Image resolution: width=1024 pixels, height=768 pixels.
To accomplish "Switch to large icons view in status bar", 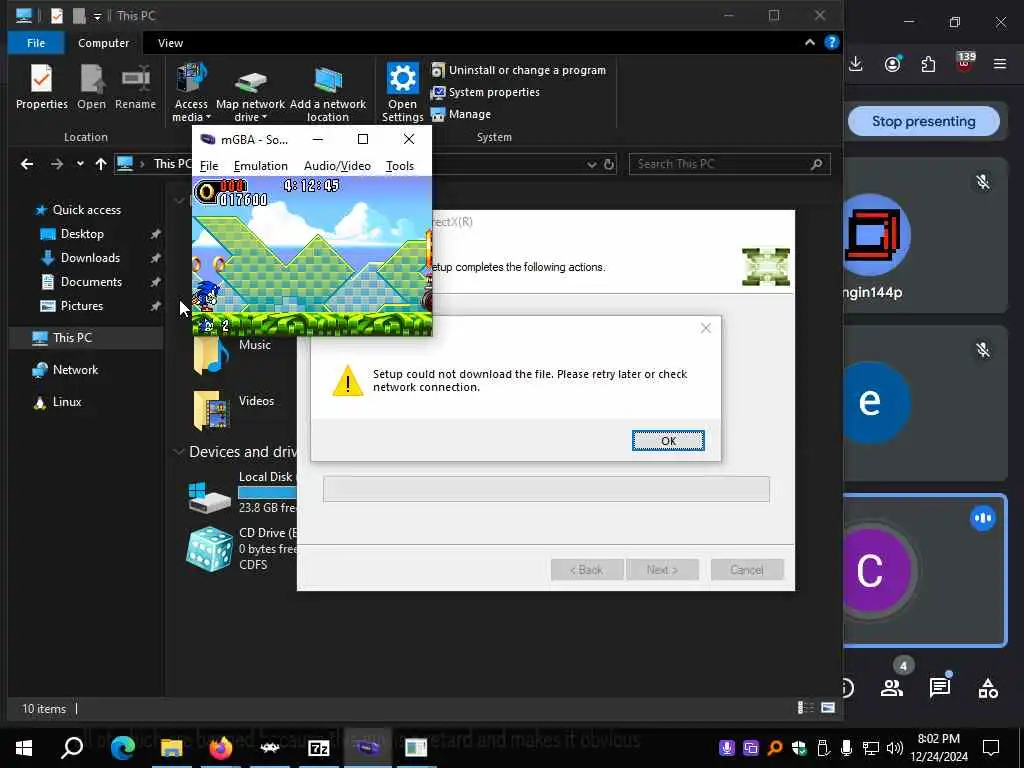I will pyautogui.click(x=828, y=708).
